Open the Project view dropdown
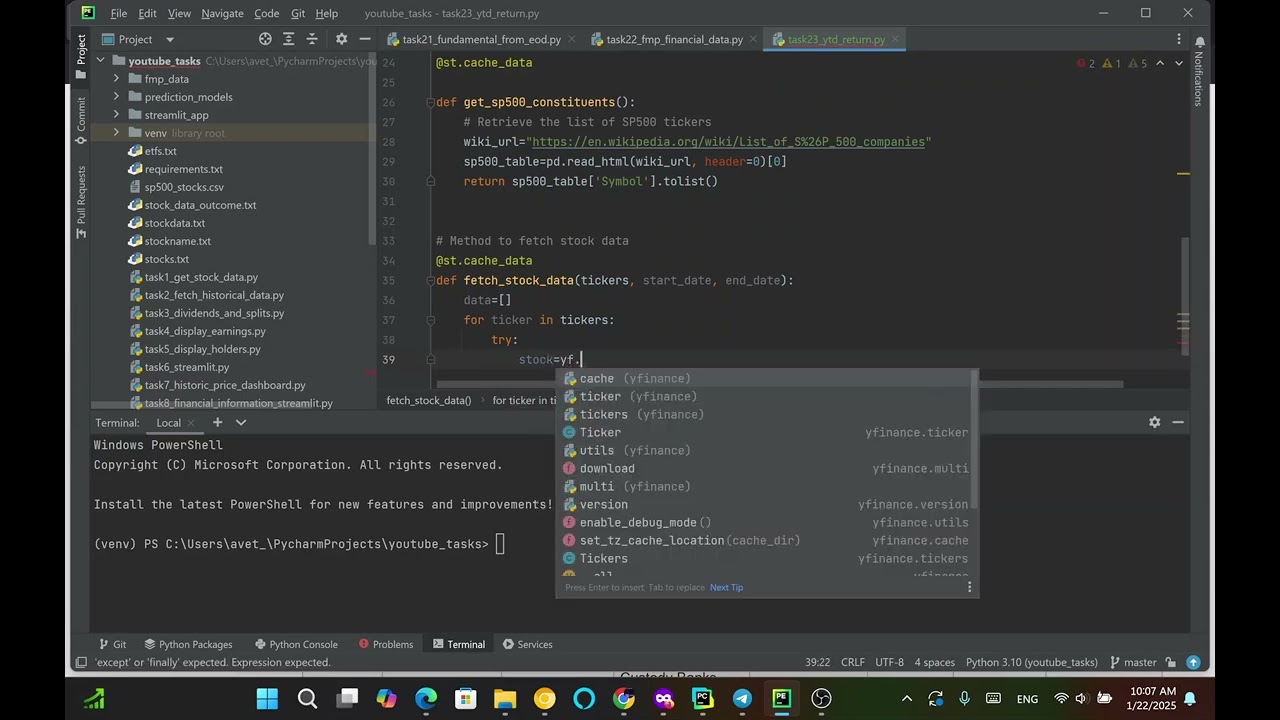The width and height of the screenshot is (1280, 720). pos(169,39)
